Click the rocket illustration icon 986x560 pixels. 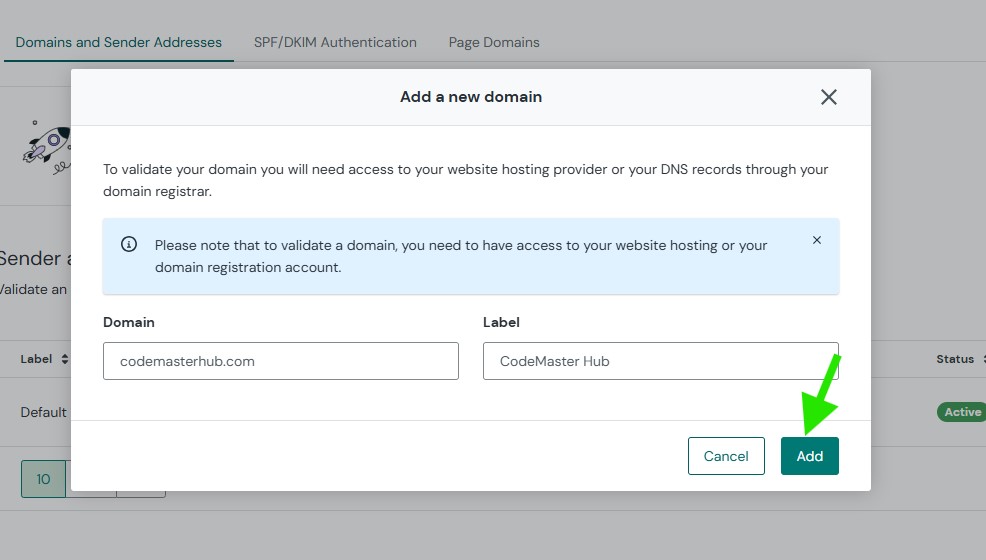pyautogui.click(x=47, y=145)
